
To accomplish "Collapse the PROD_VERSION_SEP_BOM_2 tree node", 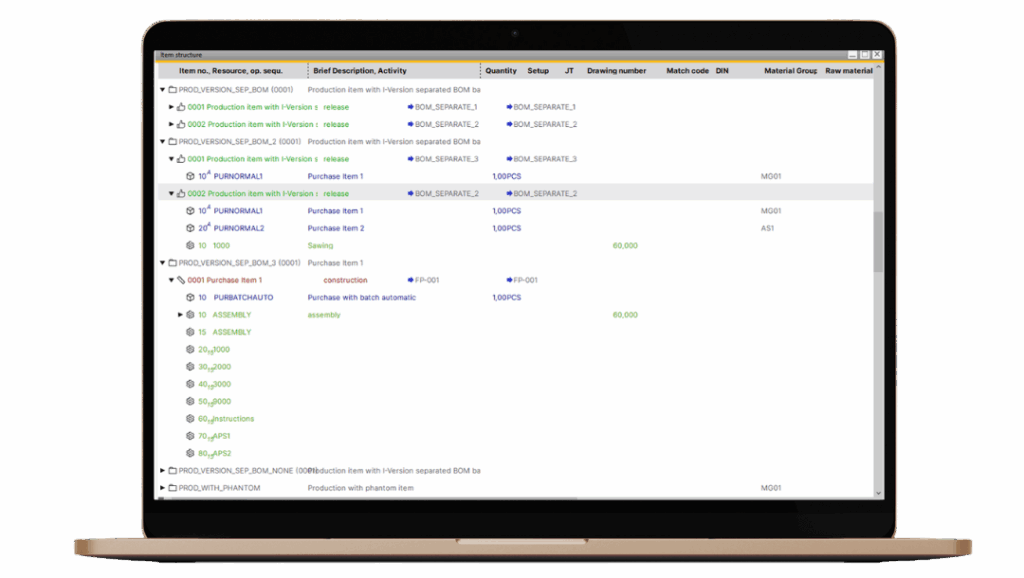I will click(162, 141).
